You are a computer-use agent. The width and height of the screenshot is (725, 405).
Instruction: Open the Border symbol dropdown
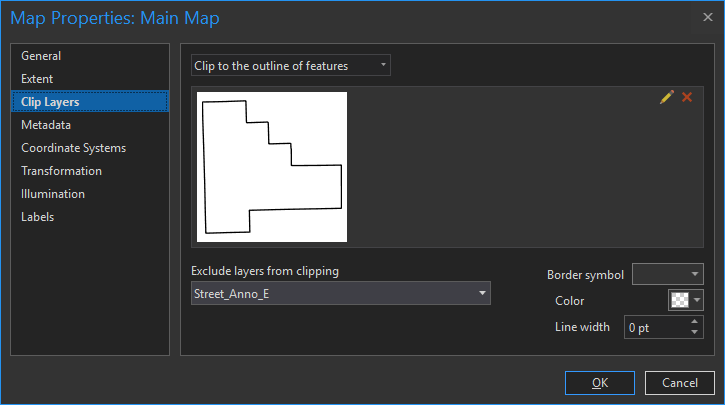point(668,275)
